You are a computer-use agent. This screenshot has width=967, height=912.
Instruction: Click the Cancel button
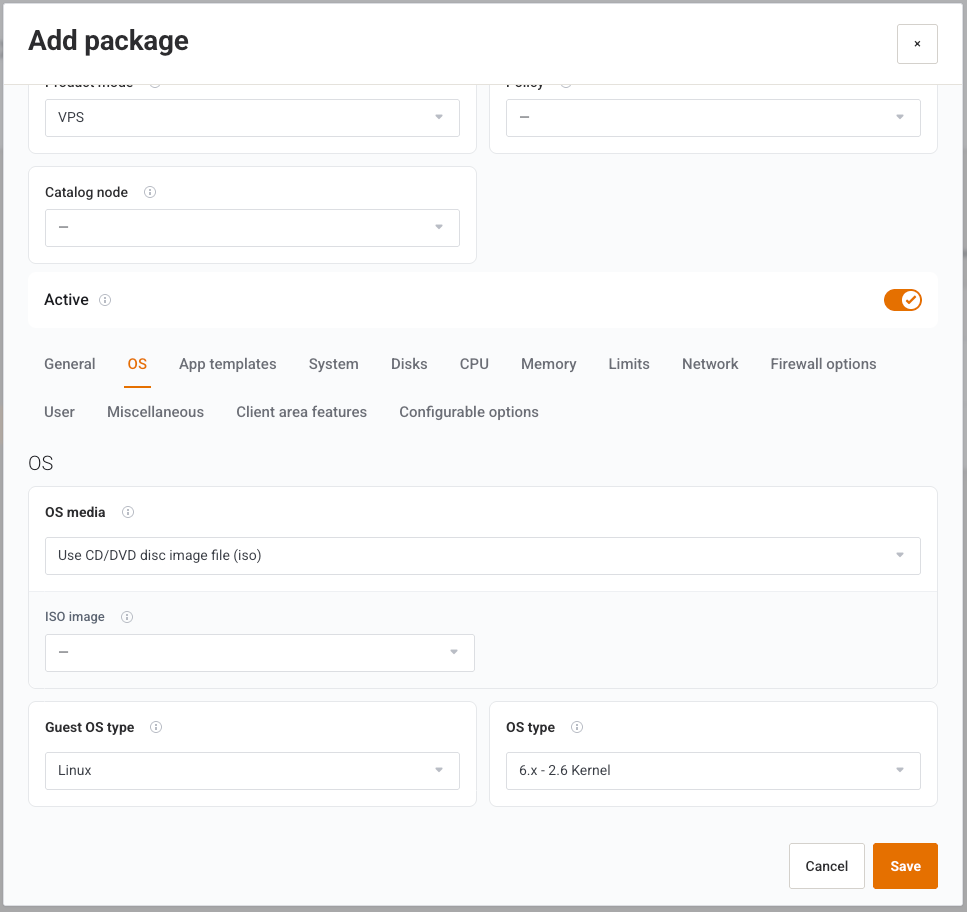coord(826,866)
